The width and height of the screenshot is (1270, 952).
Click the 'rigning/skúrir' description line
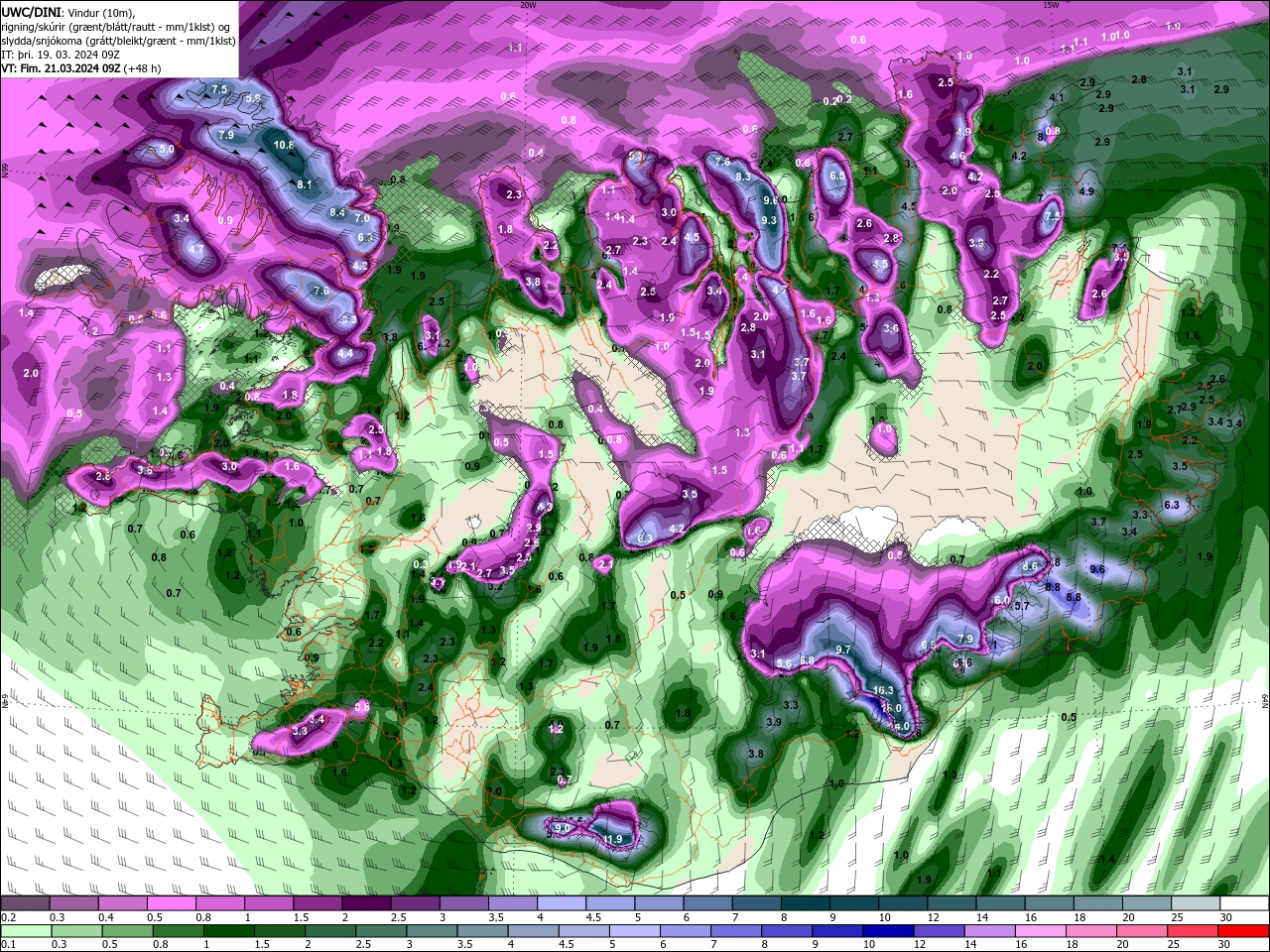click(117, 26)
